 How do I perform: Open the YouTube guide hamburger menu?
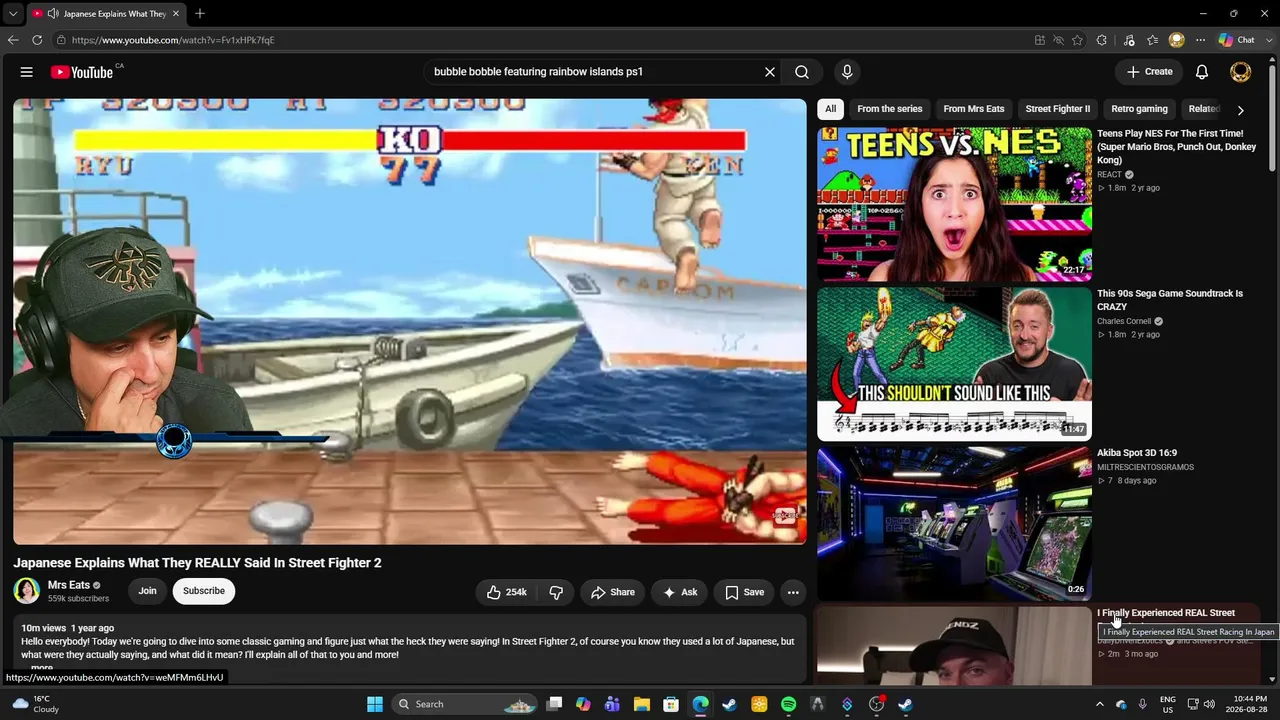(27, 72)
